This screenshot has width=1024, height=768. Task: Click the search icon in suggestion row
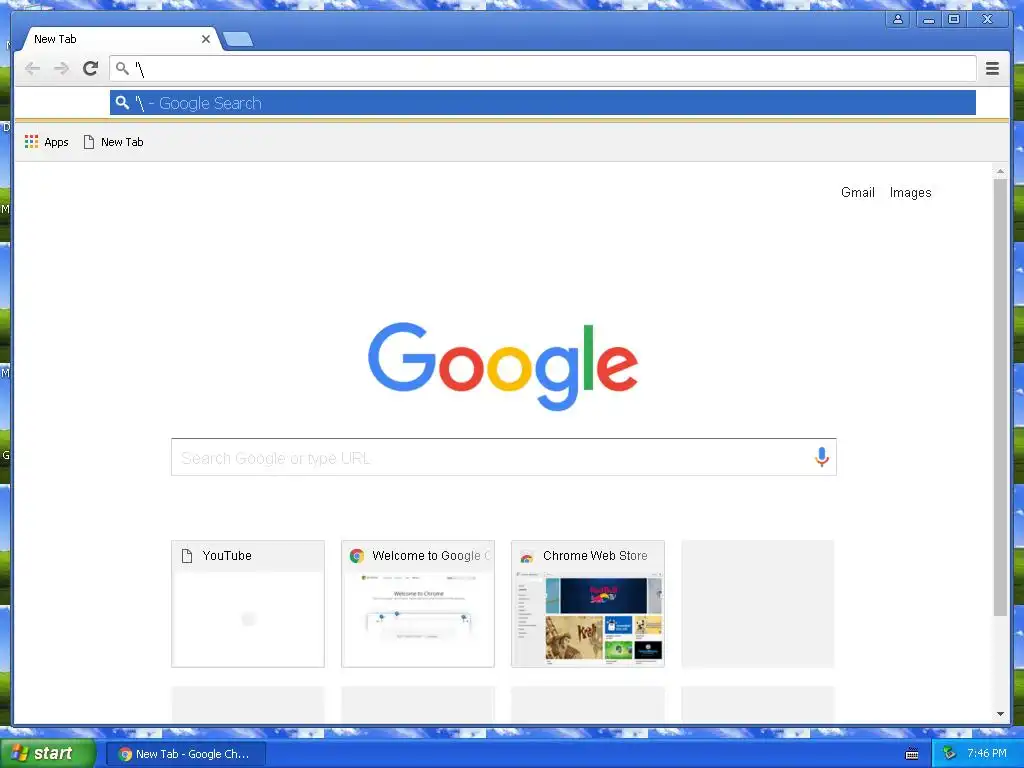coord(122,103)
